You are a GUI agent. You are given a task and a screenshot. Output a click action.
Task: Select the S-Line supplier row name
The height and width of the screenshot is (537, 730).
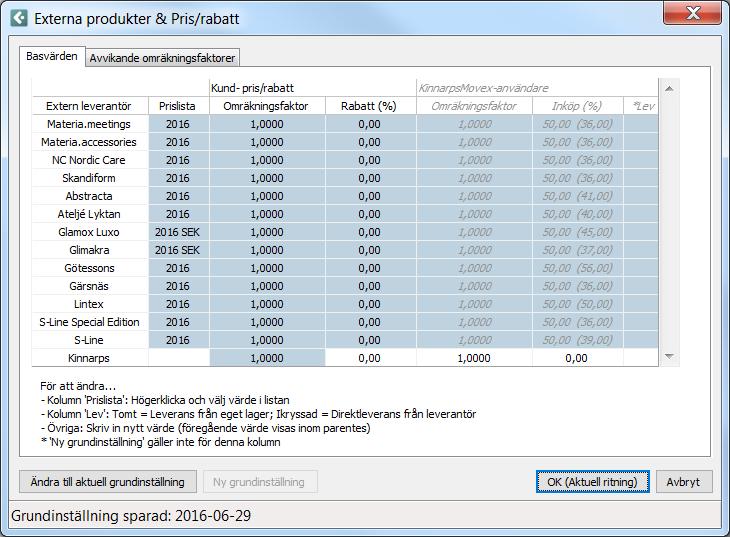tap(89, 340)
